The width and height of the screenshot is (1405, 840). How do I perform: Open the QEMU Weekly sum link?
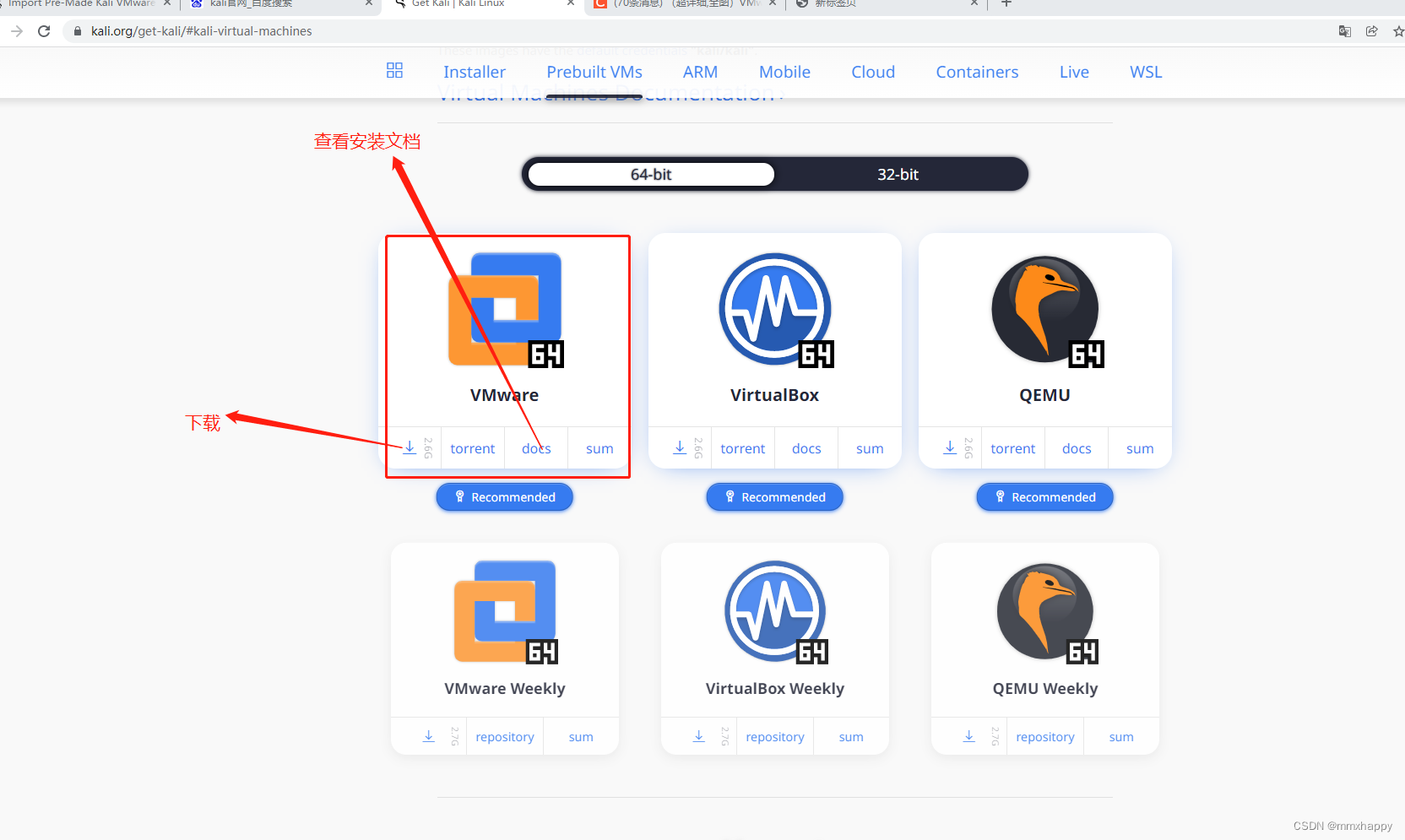click(x=1121, y=737)
